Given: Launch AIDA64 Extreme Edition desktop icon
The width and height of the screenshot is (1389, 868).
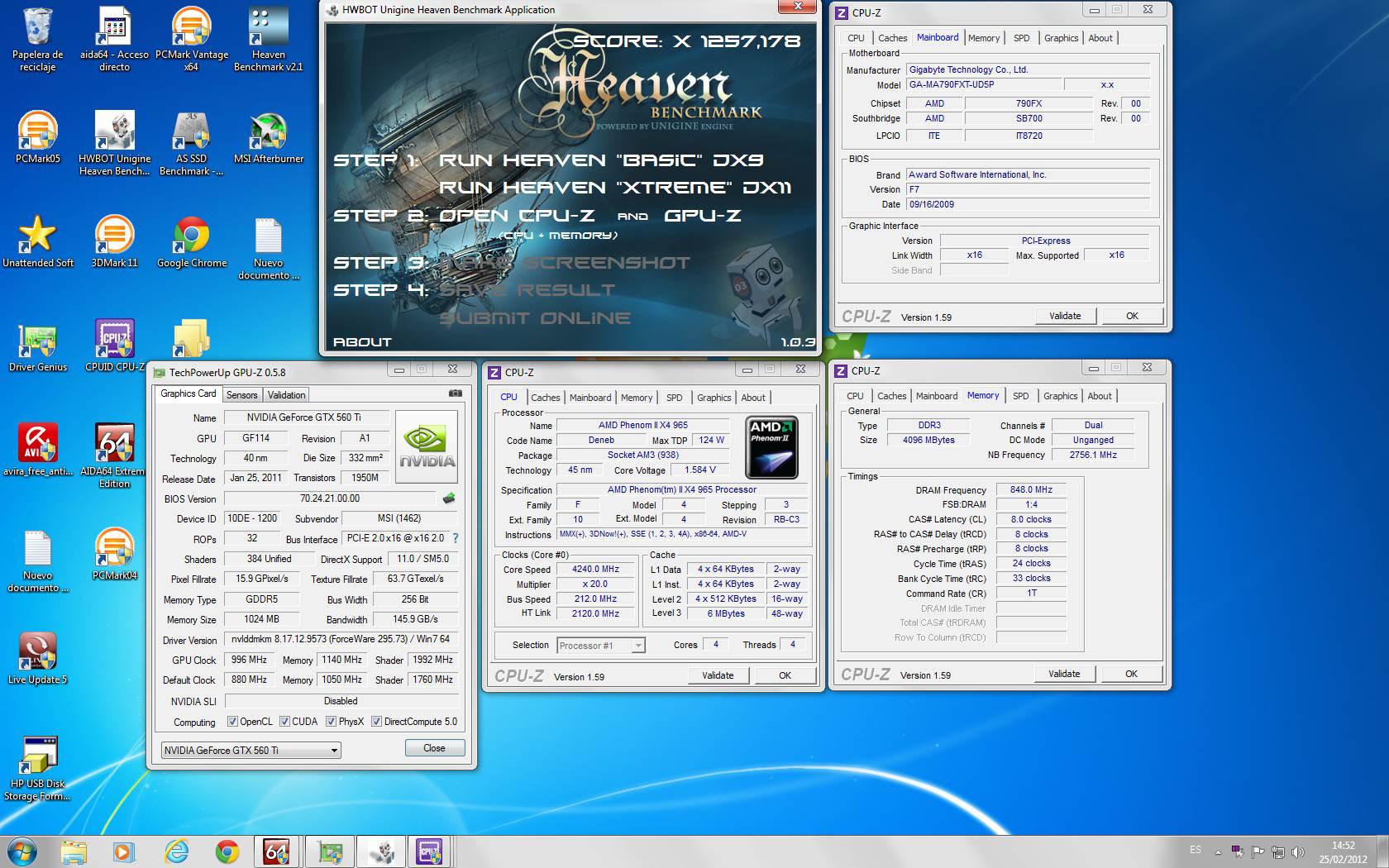Looking at the screenshot, I should (x=114, y=455).
